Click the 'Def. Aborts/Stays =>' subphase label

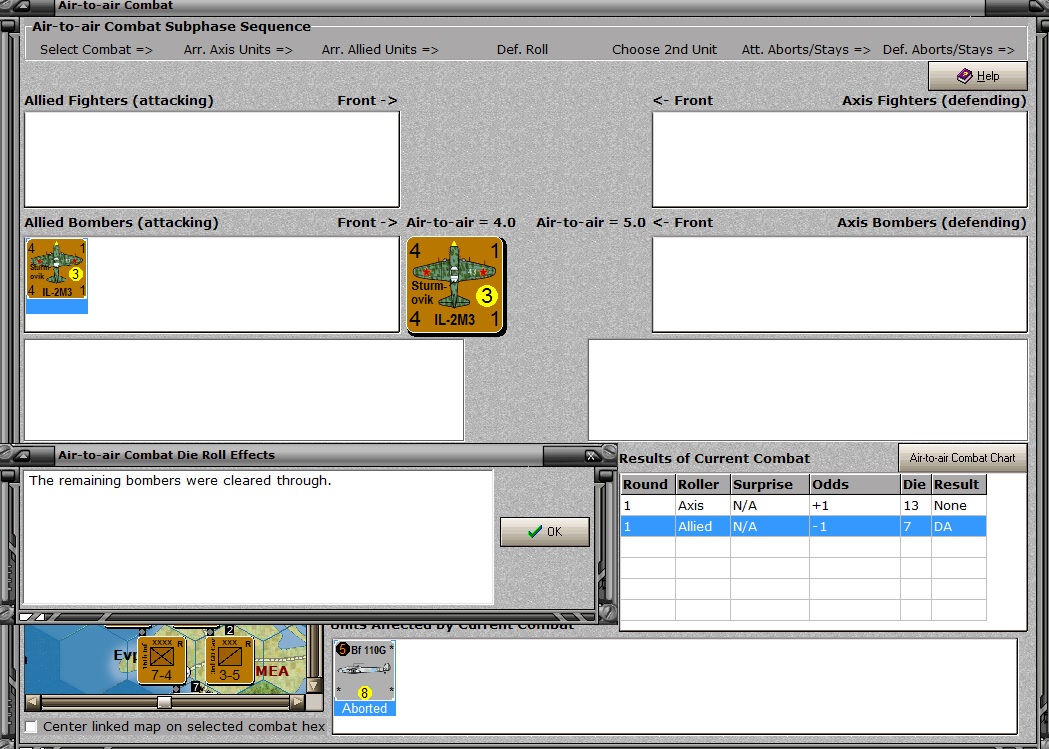[x=949, y=49]
